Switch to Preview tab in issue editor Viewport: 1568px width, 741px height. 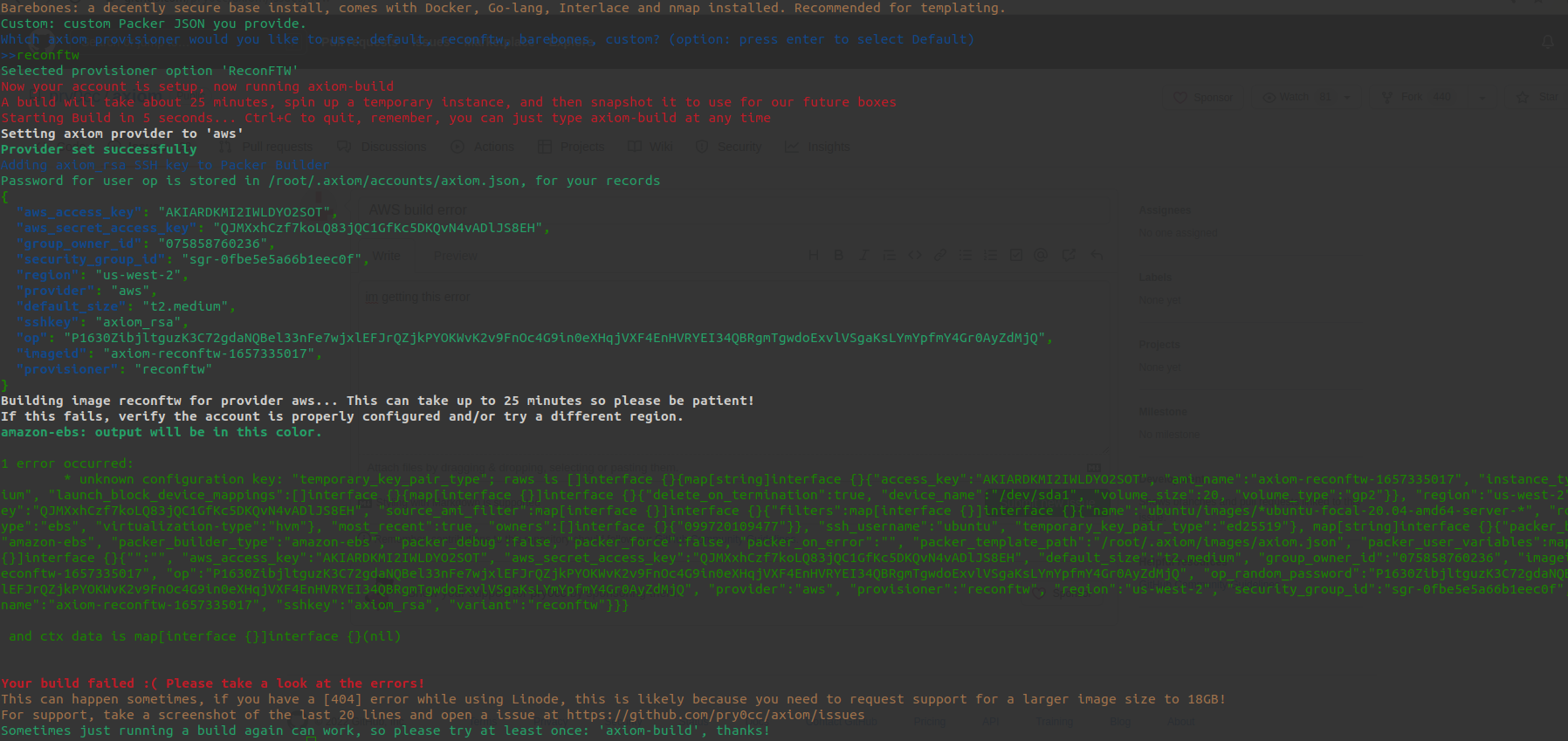point(455,256)
